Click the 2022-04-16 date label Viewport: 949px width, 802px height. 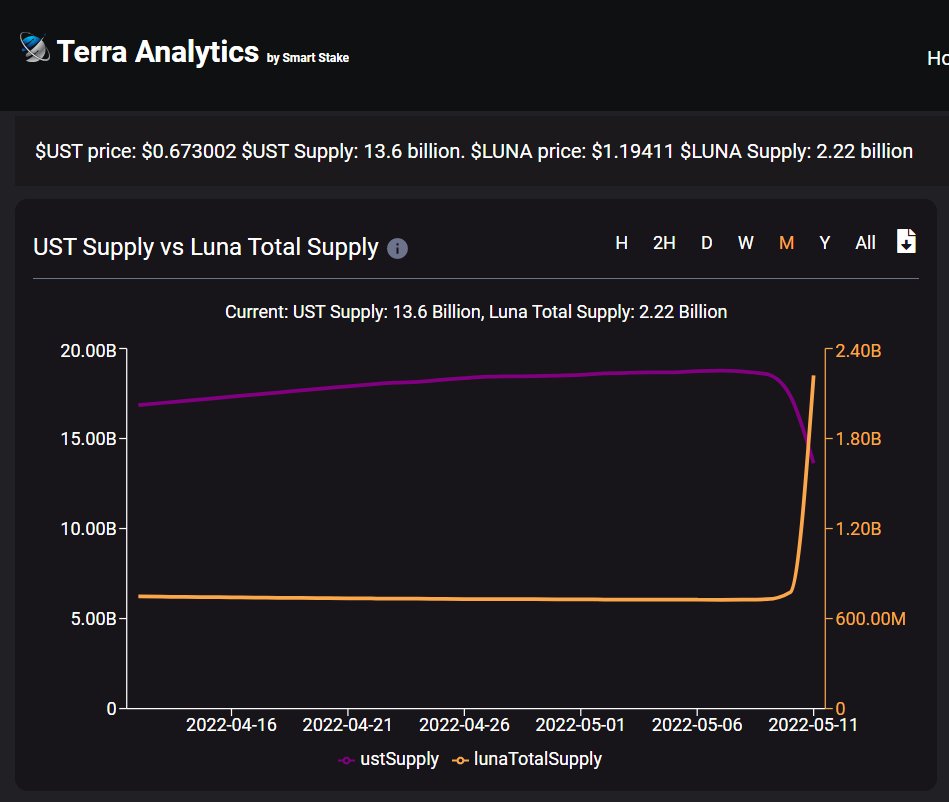point(231,725)
